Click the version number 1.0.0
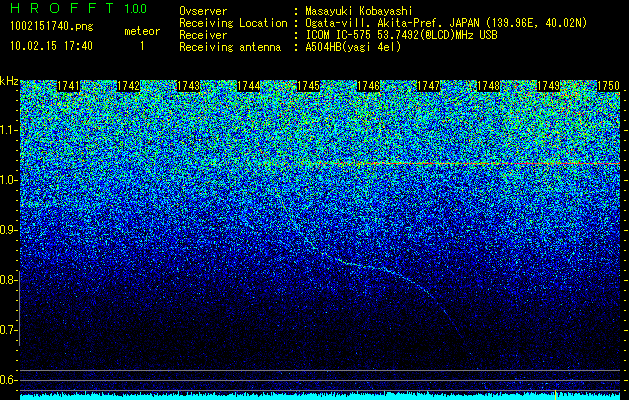Screen dimensions: 629x400 click(x=136, y=9)
